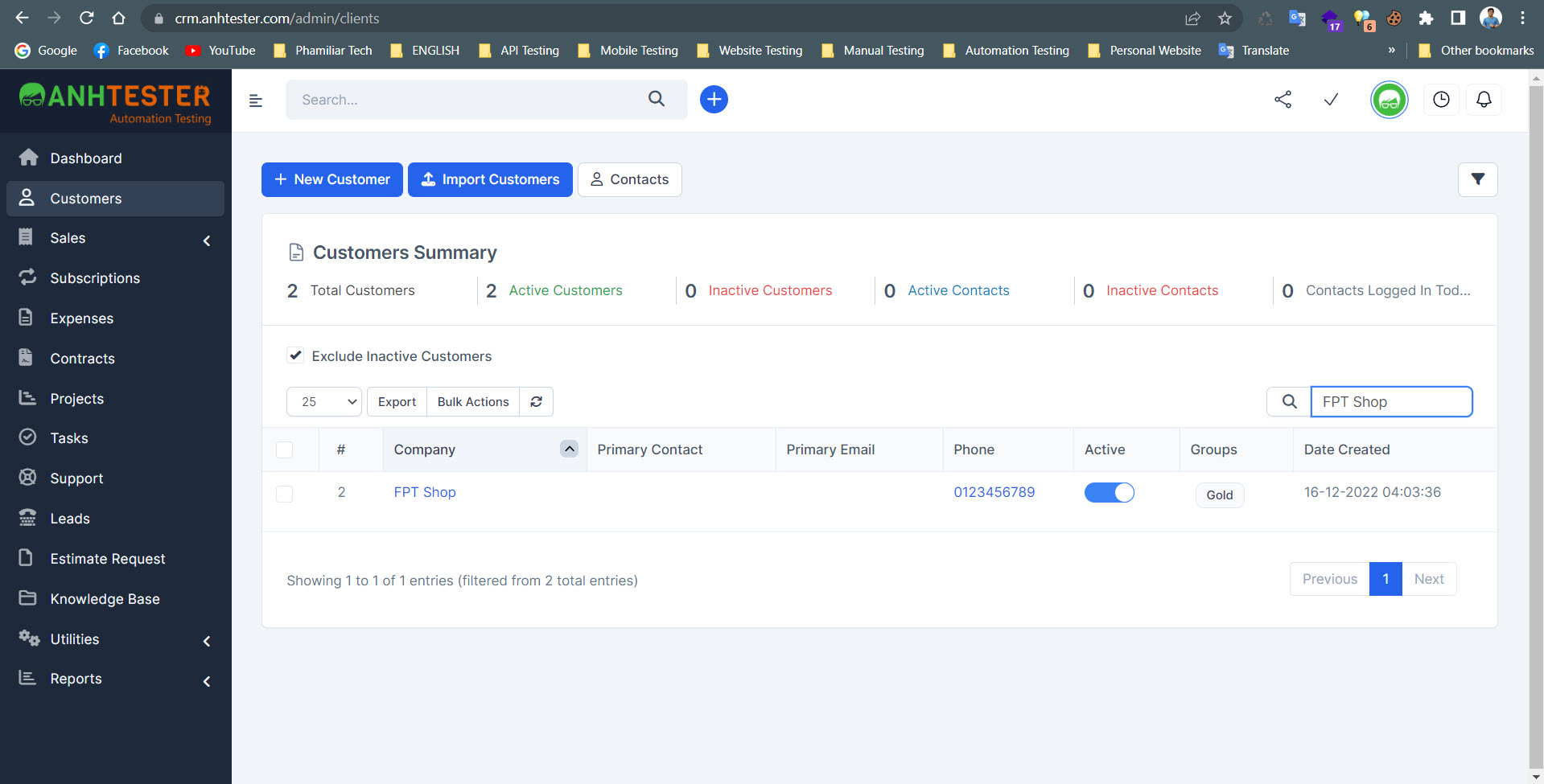Click the Estimate Request file icon
1544x784 pixels.
[26, 558]
